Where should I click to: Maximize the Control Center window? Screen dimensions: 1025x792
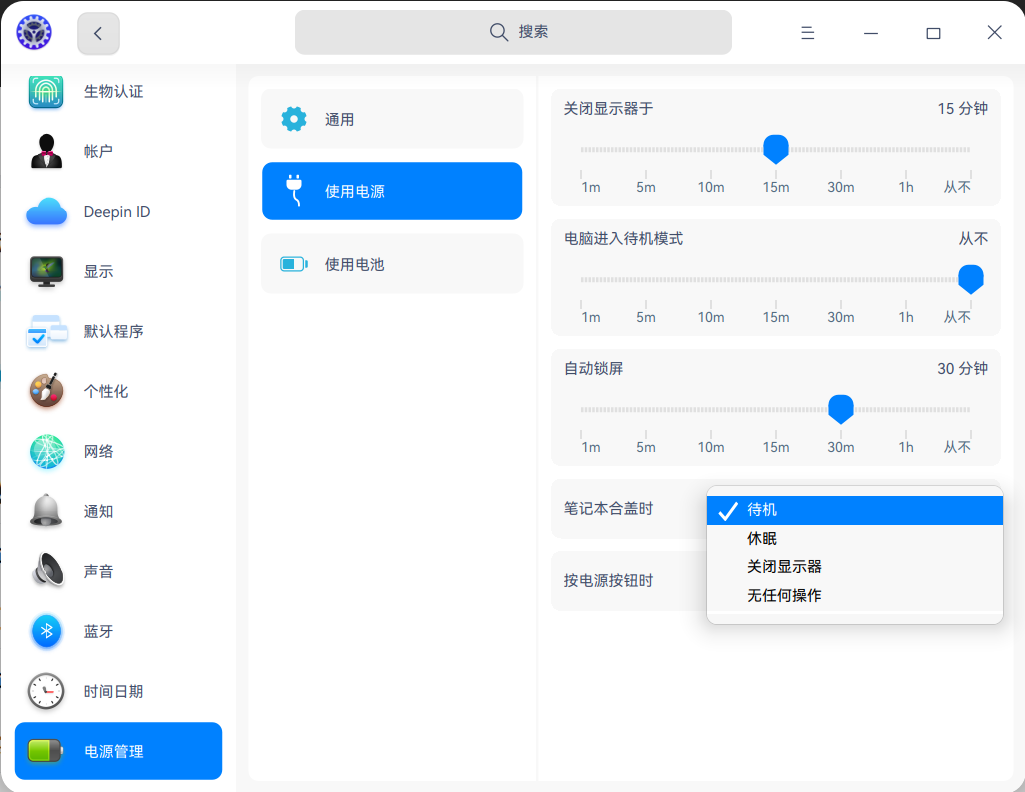(x=933, y=33)
